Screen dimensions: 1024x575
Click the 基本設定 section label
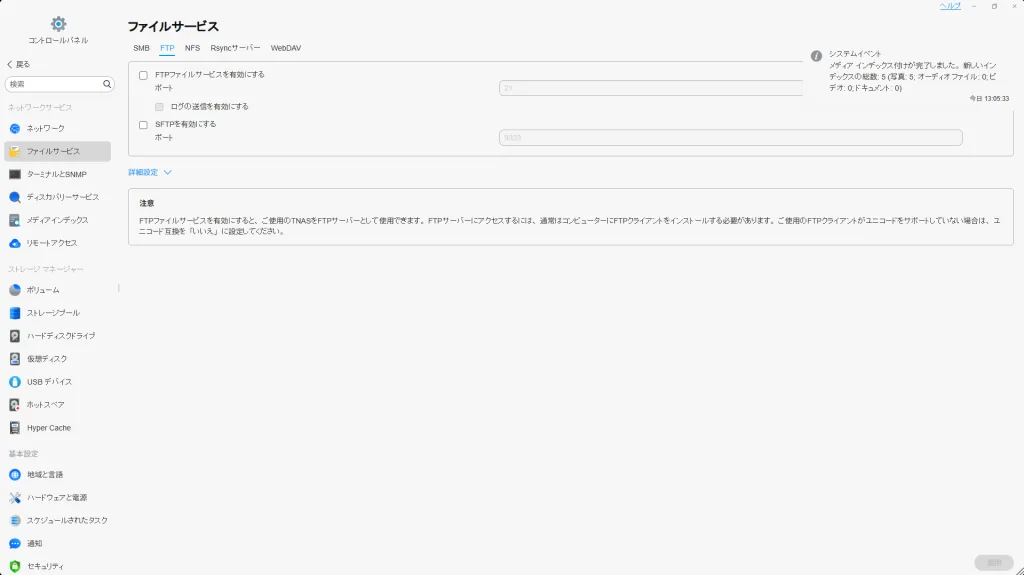23,453
